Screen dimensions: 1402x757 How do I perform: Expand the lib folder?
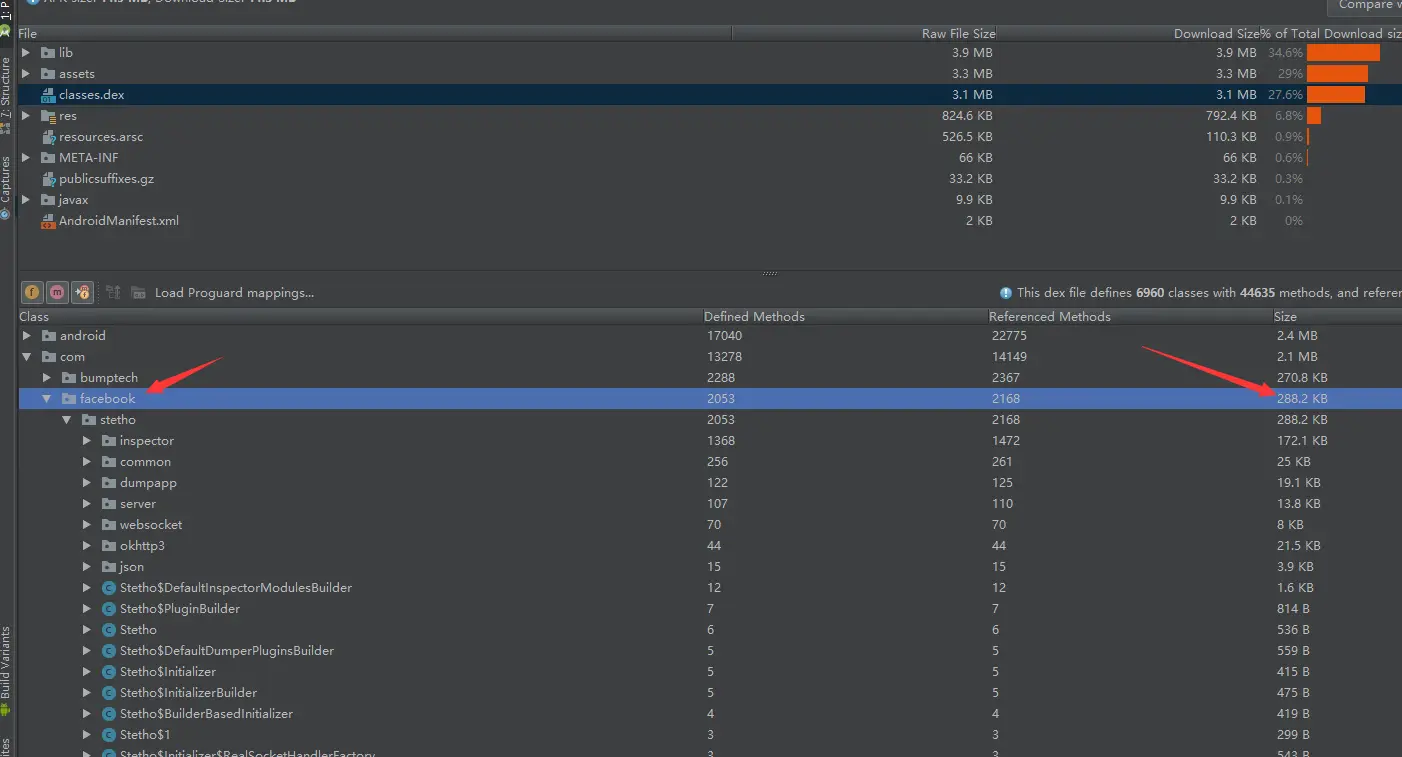26,52
